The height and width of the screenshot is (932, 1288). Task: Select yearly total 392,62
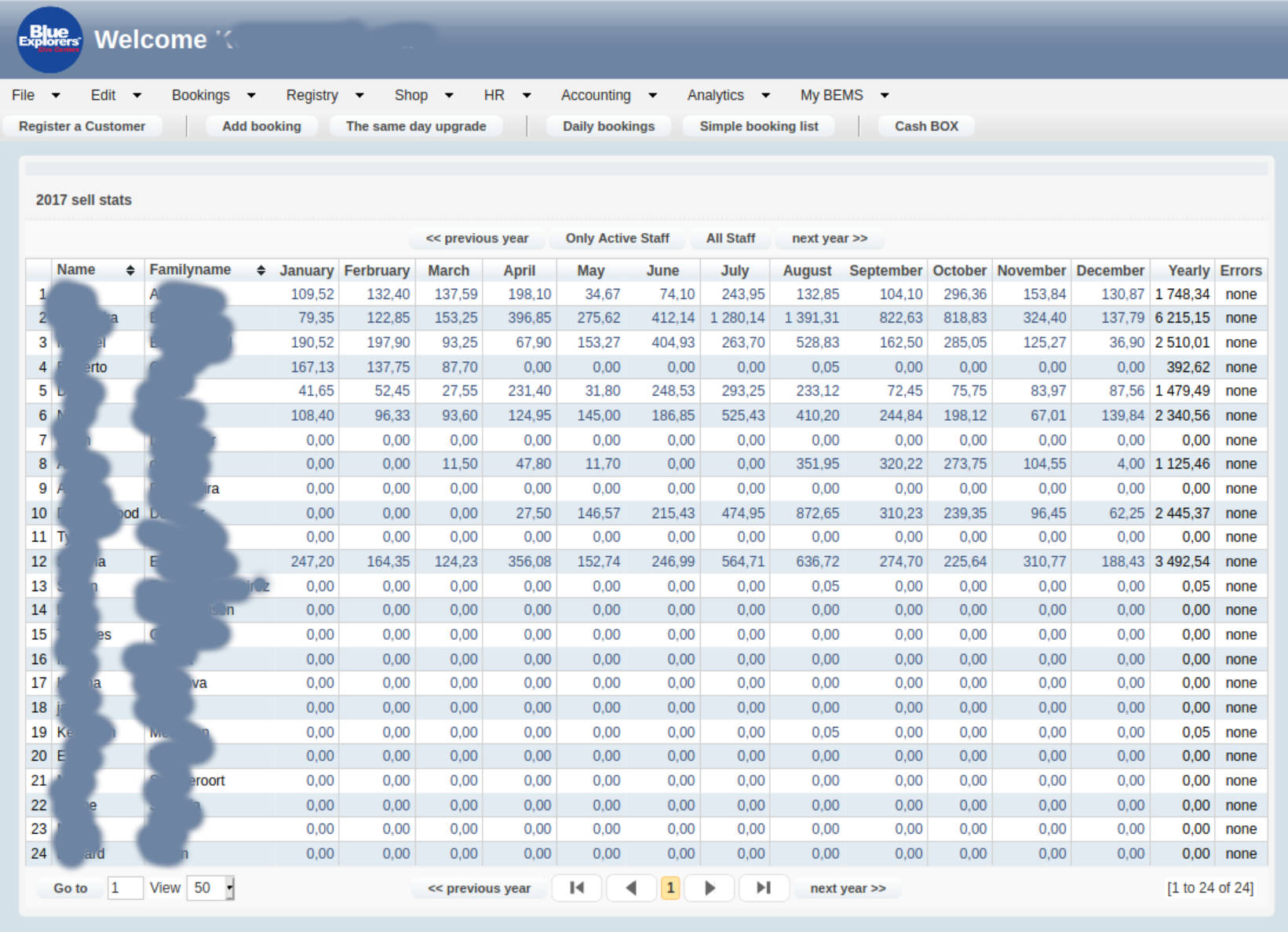coord(1188,367)
